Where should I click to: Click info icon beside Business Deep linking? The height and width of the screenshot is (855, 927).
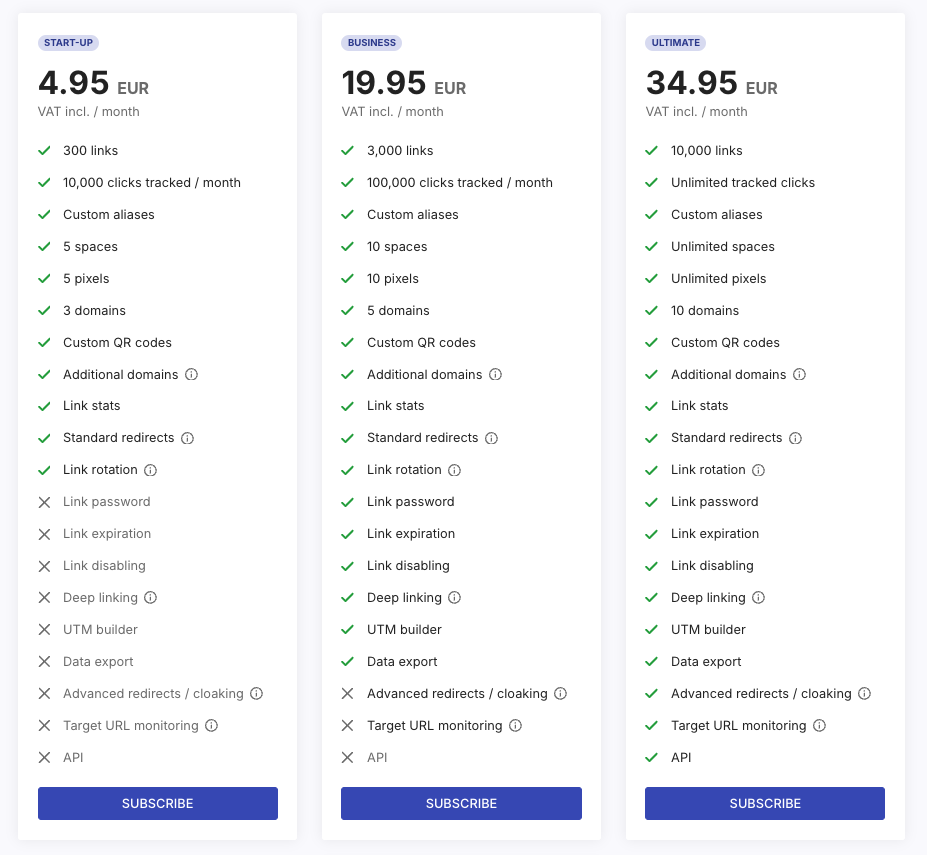pos(455,598)
